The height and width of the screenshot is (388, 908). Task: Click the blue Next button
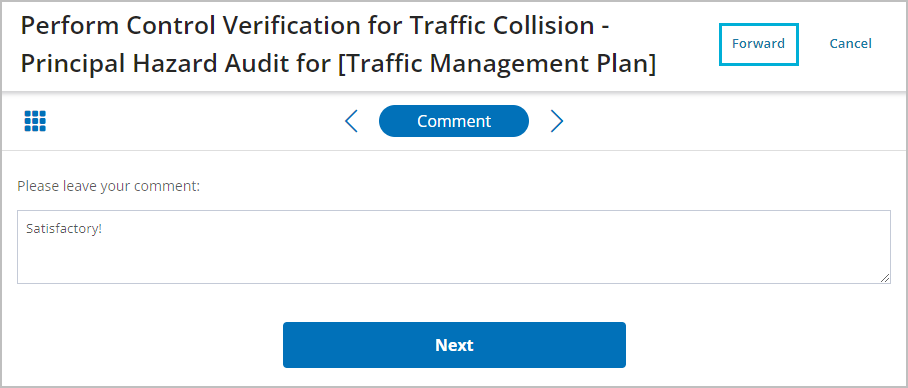point(455,345)
